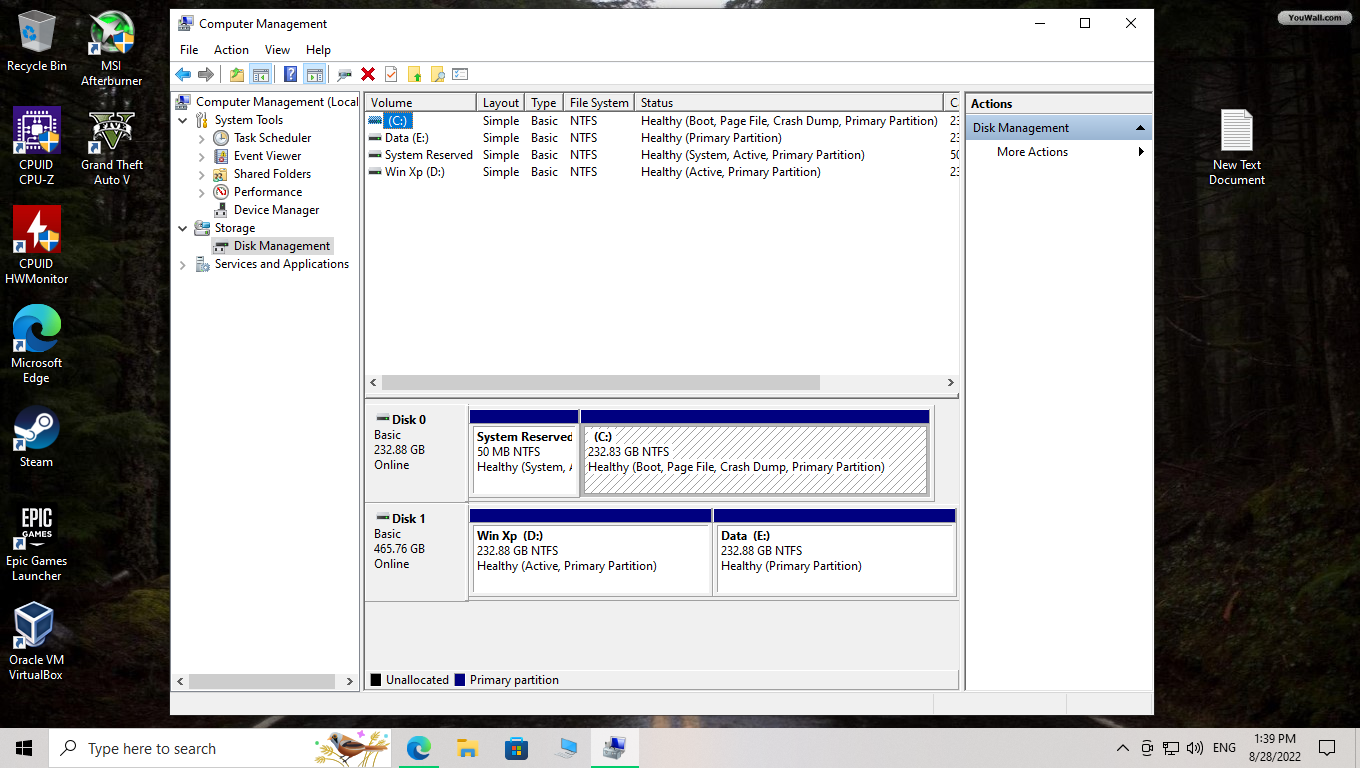Sort by the Status column header

click(789, 103)
